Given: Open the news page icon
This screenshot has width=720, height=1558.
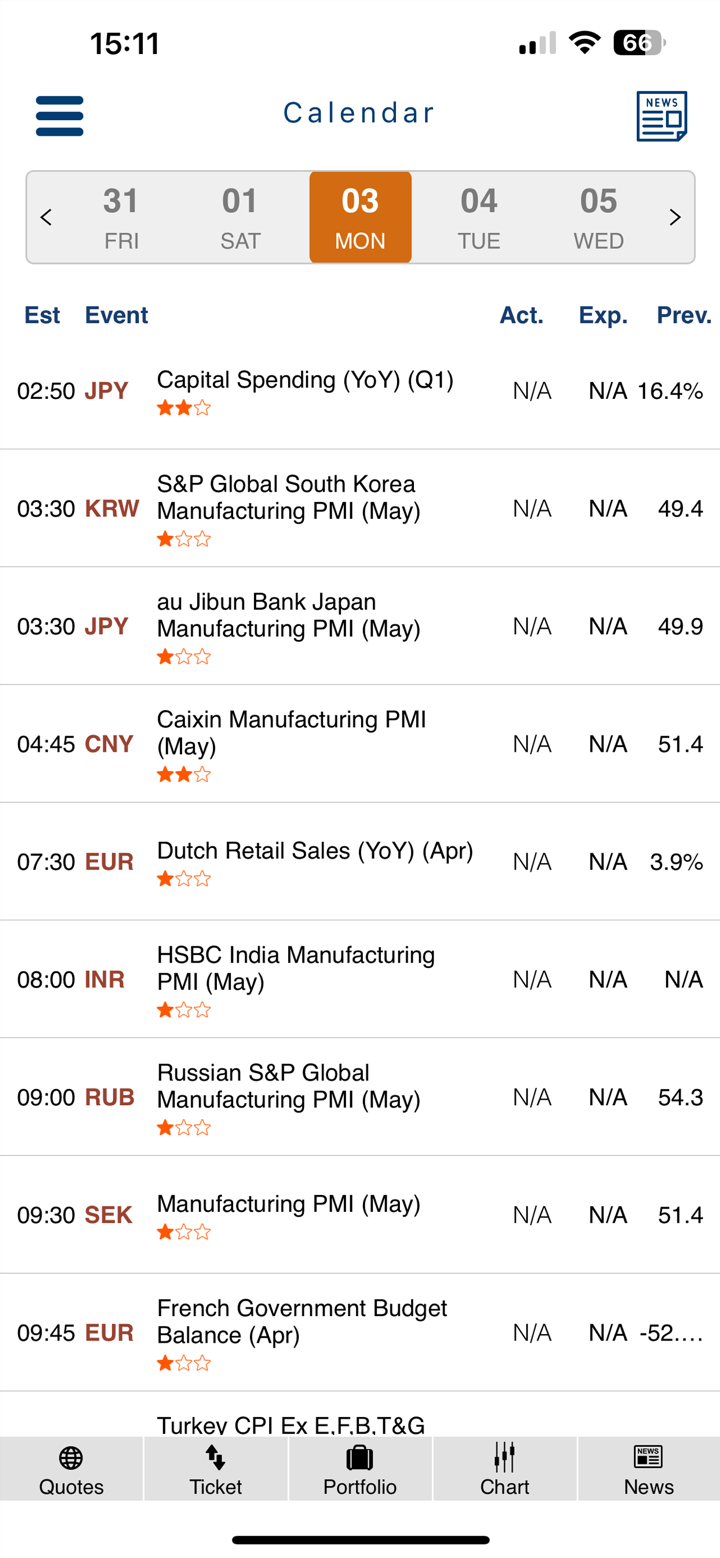Looking at the screenshot, I should click(x=661, y=116).
